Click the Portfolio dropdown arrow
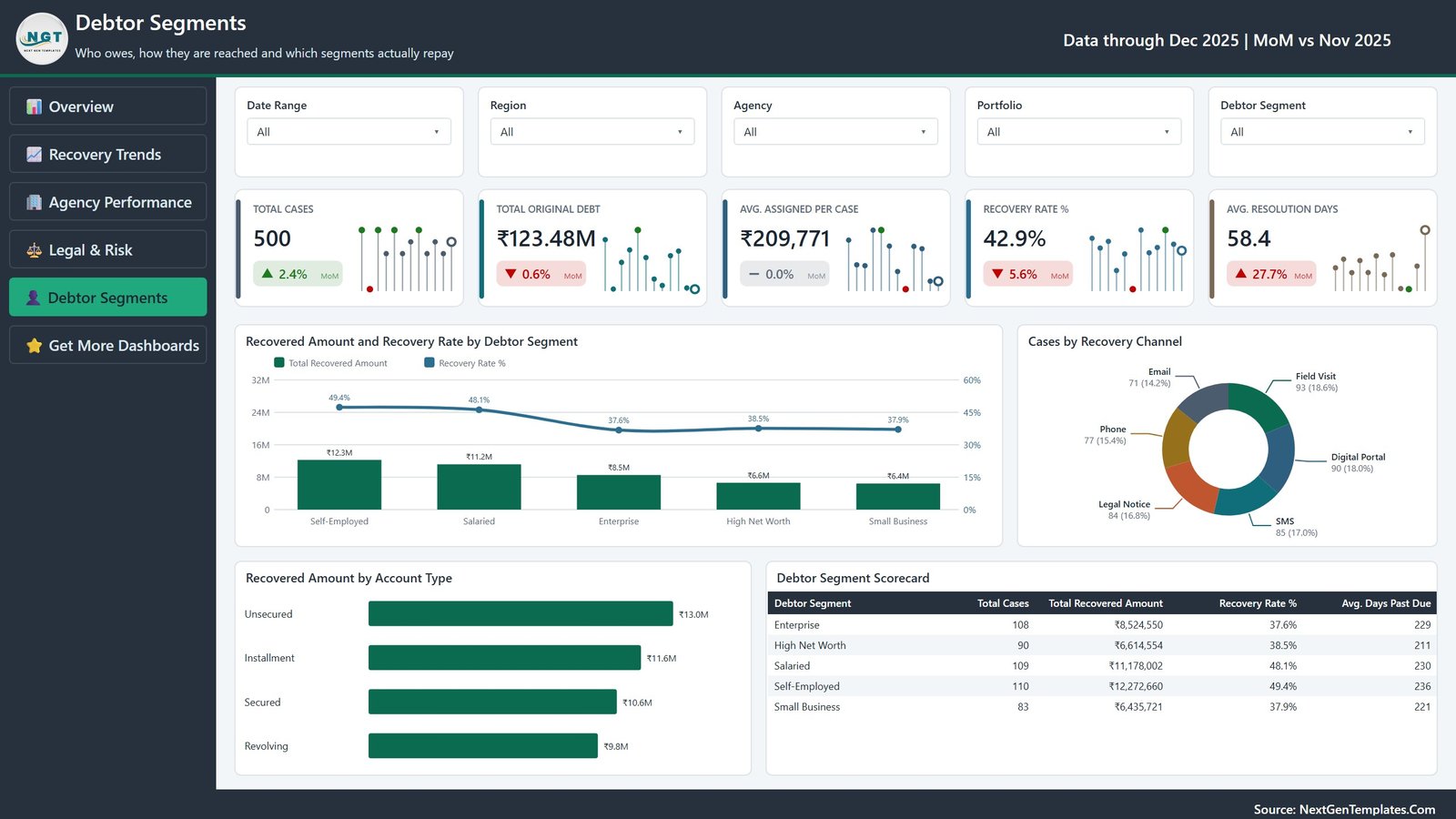Viewport: 1456px width, 819px height. [1167, 132]
